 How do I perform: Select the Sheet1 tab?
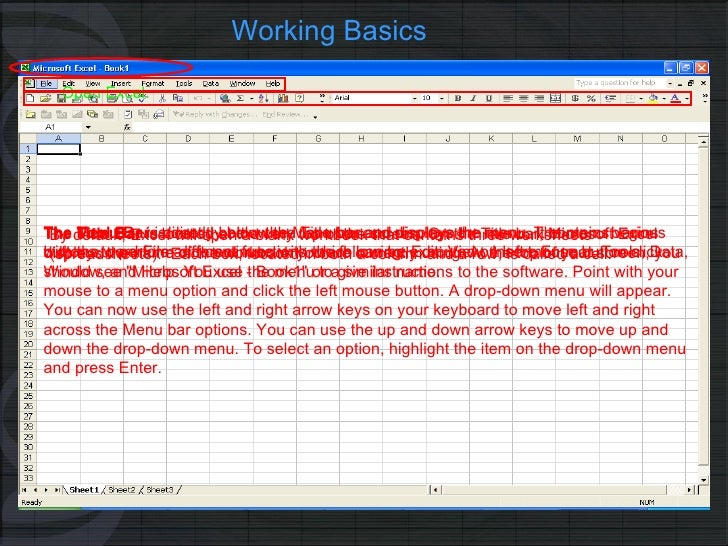click(x=84, y=490)
